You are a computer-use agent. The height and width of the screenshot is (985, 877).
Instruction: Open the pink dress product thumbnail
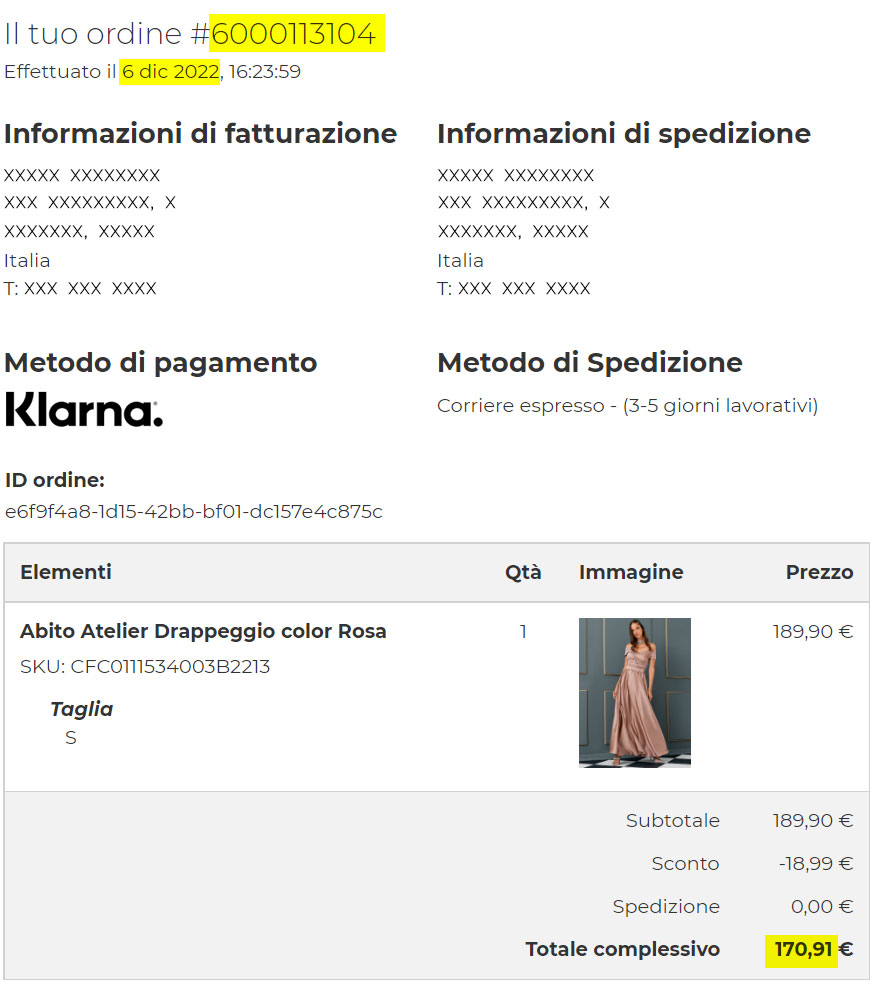click(x=635, y=692)
